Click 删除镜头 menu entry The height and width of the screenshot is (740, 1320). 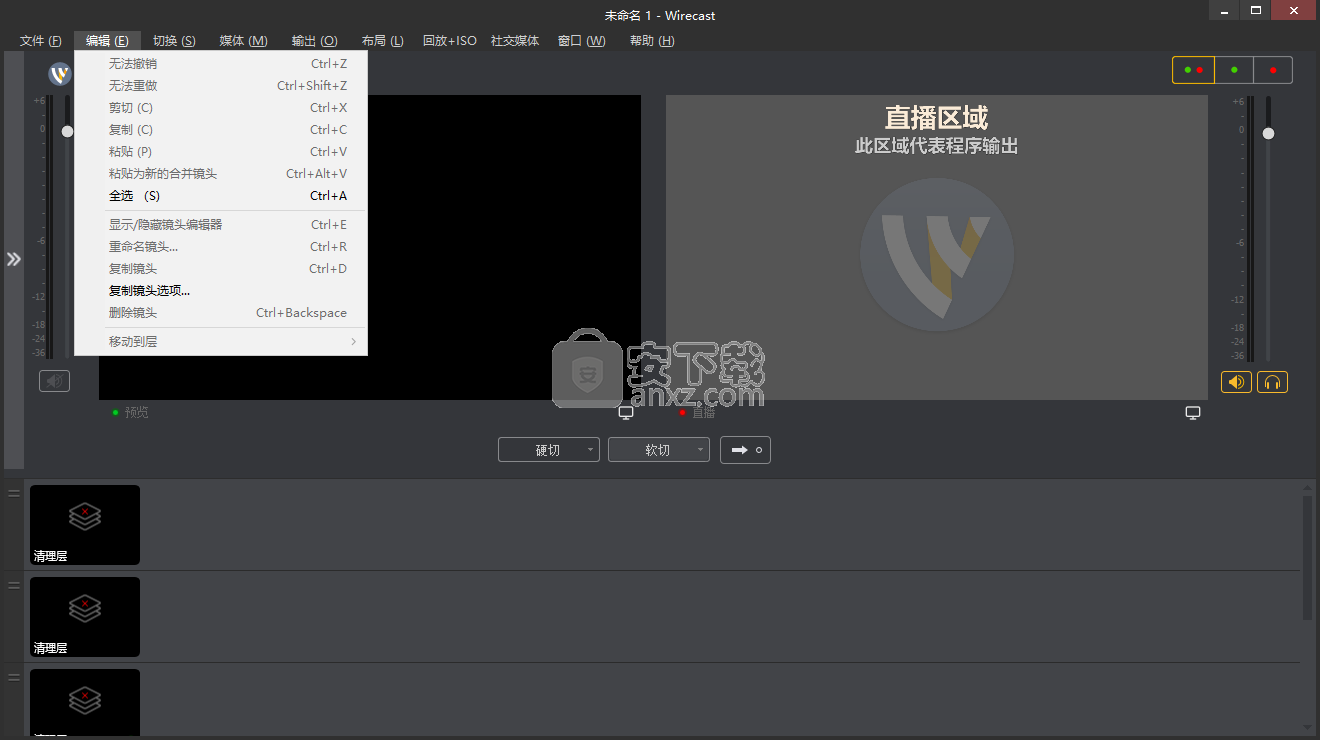[221, 313]
